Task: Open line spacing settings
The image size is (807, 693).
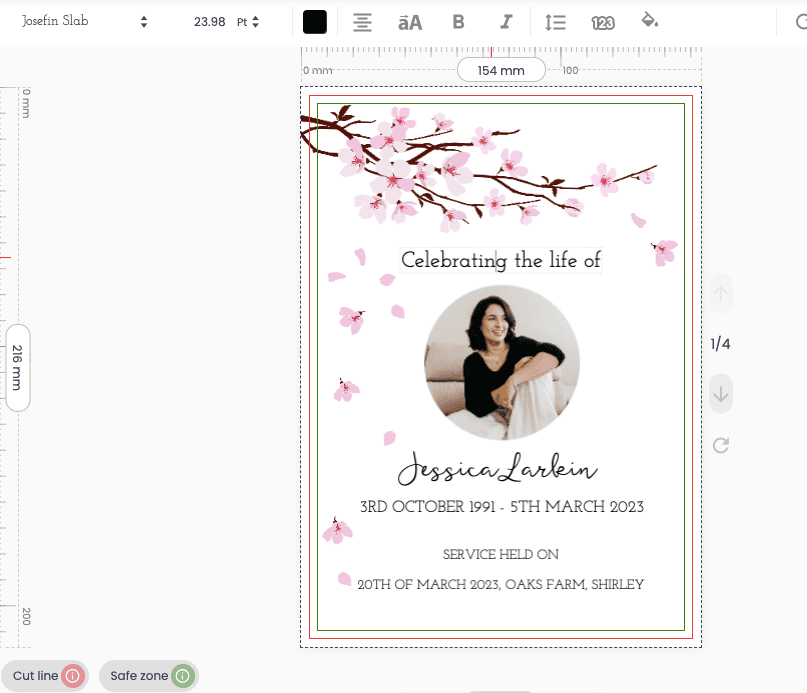Action: point(555,22)
